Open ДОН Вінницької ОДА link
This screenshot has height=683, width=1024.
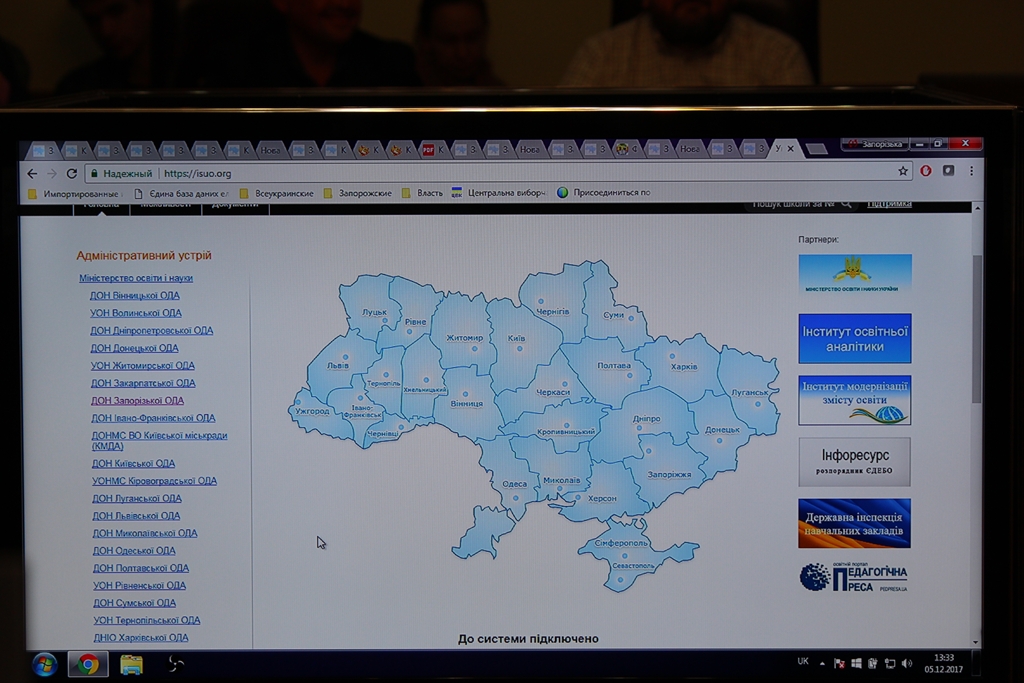(x=135, y=296)
